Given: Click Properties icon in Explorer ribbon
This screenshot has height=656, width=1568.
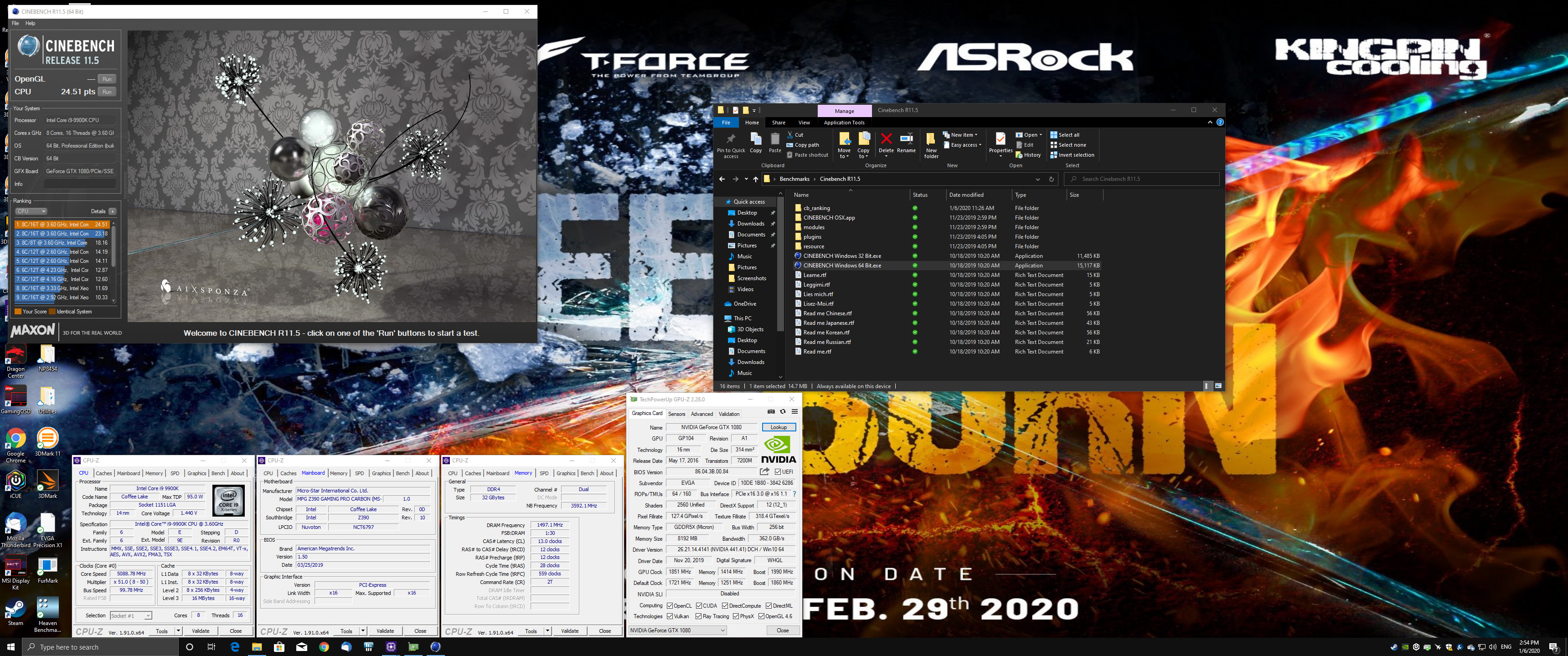Looking at the screenshot, I should tap(1000, 139).
